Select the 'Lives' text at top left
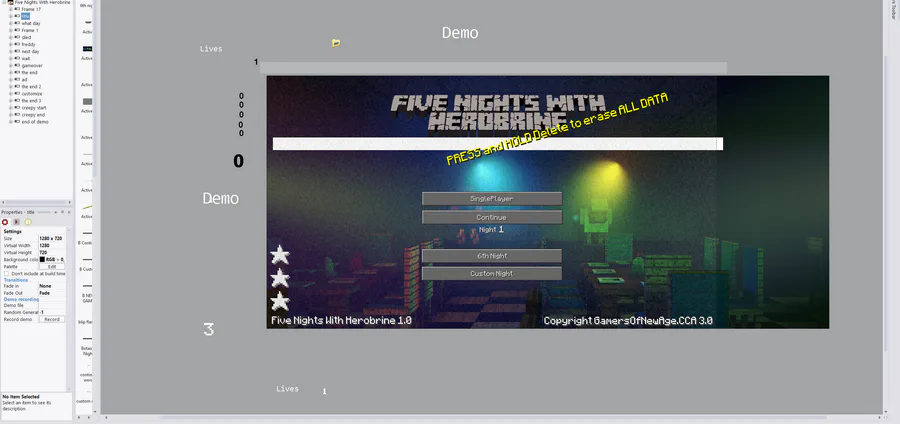This screenshot has height=424, width=900. [x=211, y=49]
